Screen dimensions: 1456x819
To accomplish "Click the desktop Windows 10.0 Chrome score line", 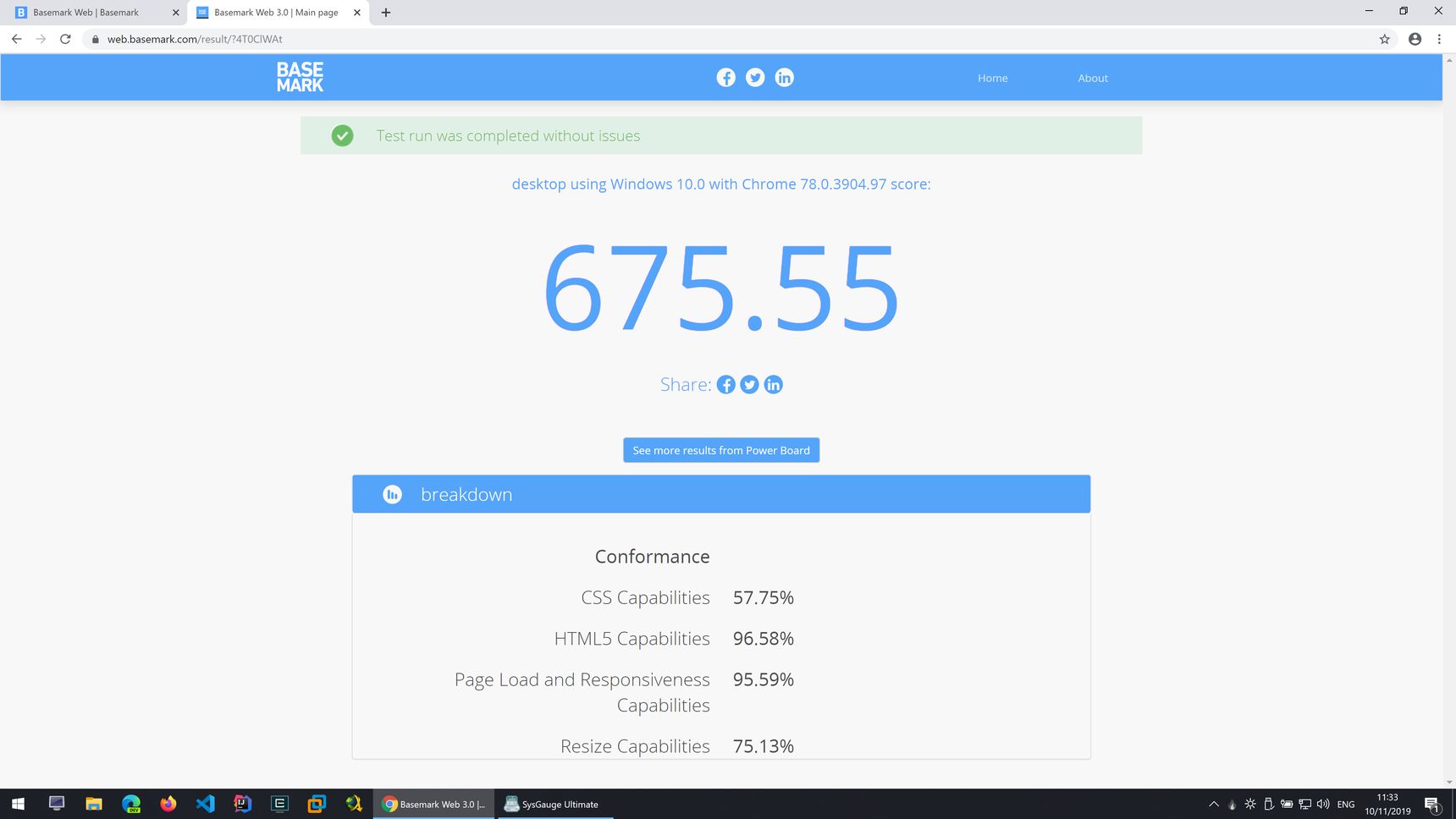I will point(721,184).
